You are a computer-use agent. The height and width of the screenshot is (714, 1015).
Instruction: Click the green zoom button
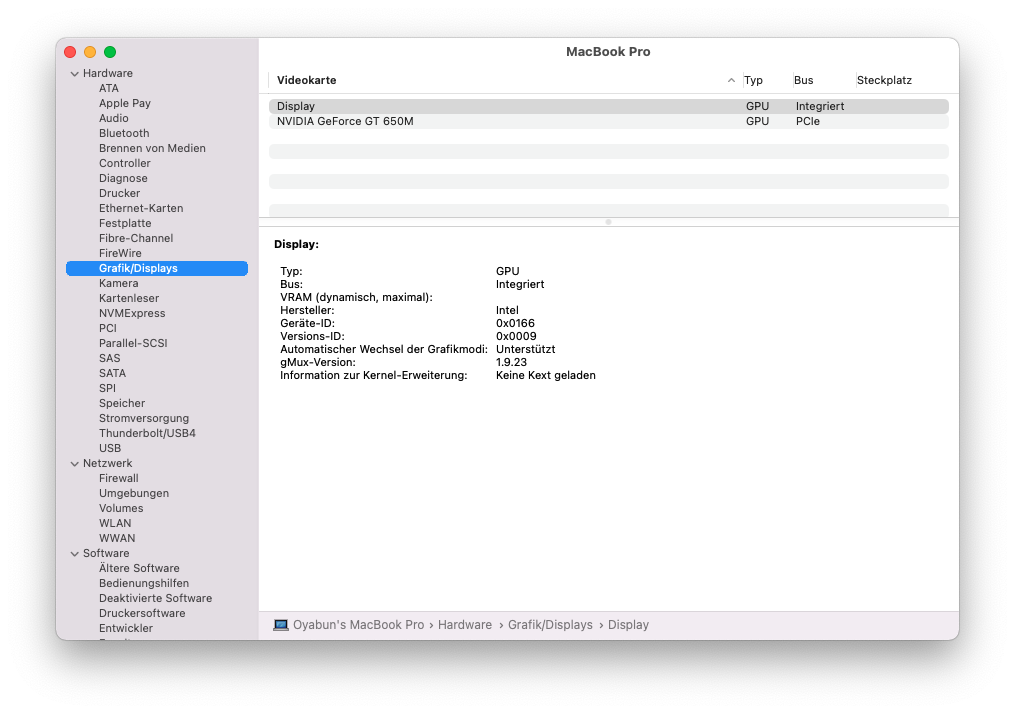[x=110, y=52]
